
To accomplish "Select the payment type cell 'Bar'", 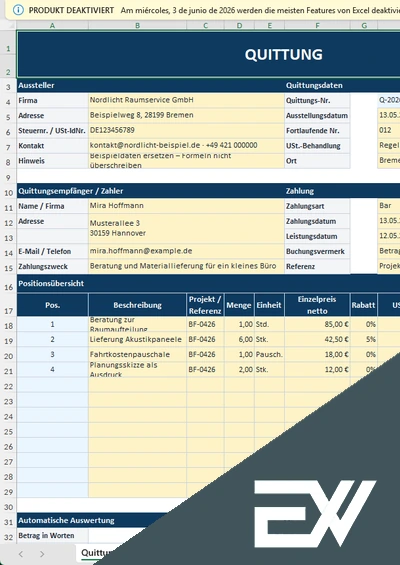I will tap(389, 206).
